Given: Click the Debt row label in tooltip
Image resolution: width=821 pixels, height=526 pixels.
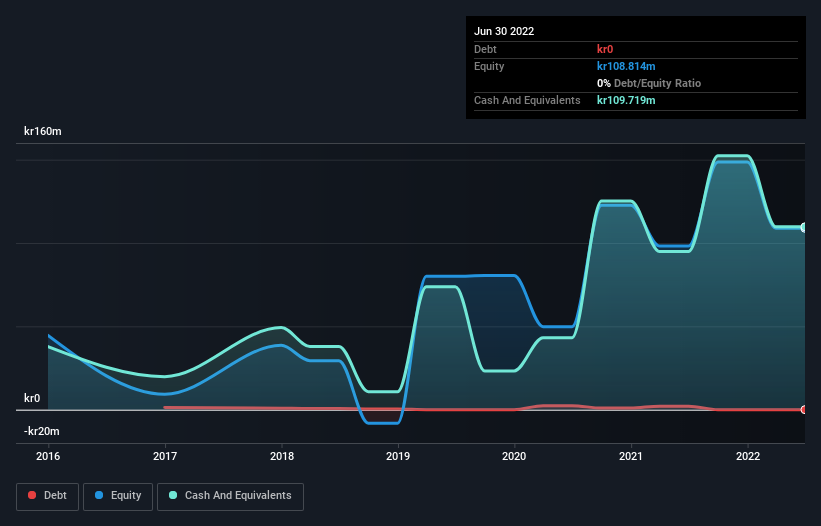Looking at the screenshot, I should [x=485, y=49].
